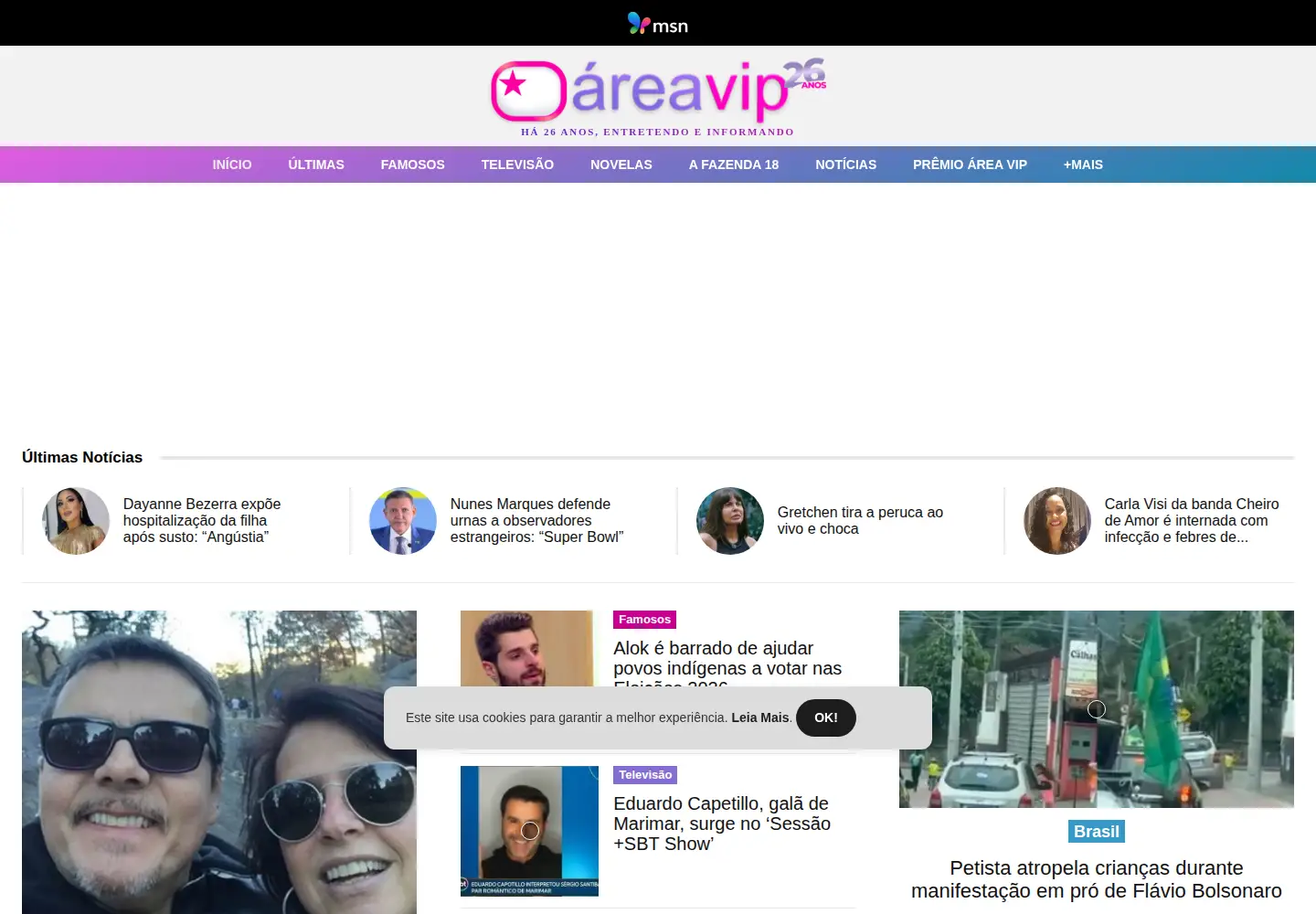The width and height of the screenshot is (1316, 914).
Task: Go to ÚLTIMAS section
Action: tap(316, 165)
